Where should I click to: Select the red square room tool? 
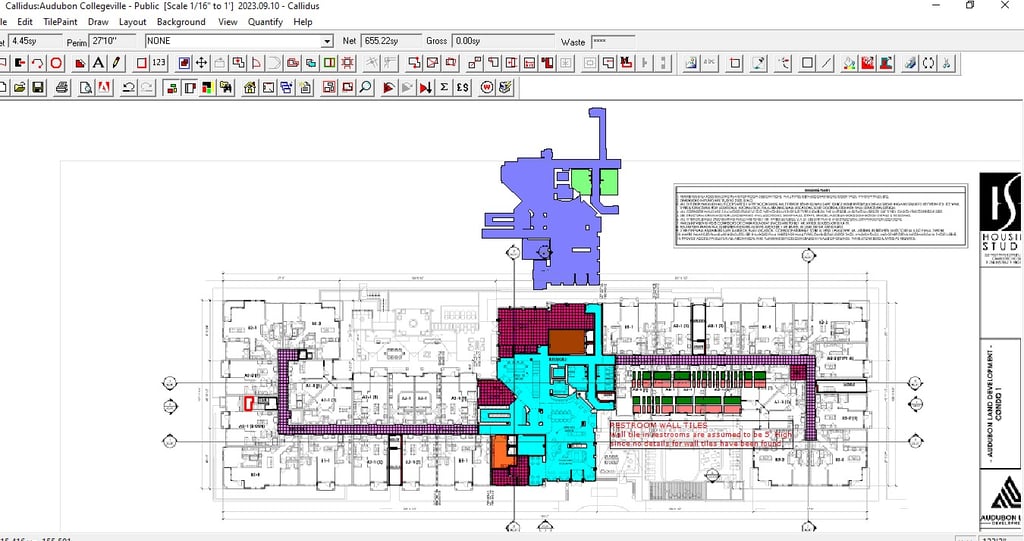click(x=141, y=63)
